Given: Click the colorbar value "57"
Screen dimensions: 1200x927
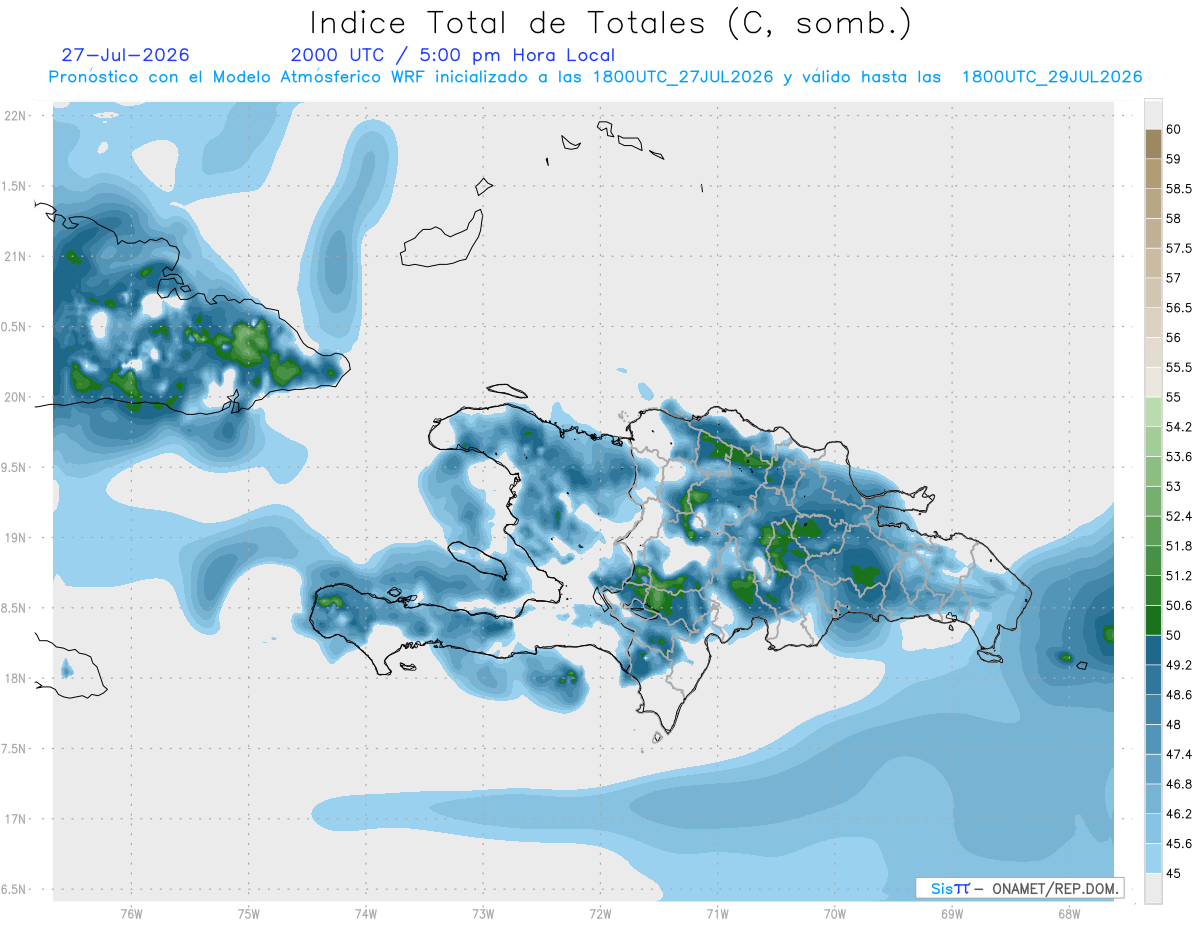Looking at the screenshot, I should coord(1174,278).
